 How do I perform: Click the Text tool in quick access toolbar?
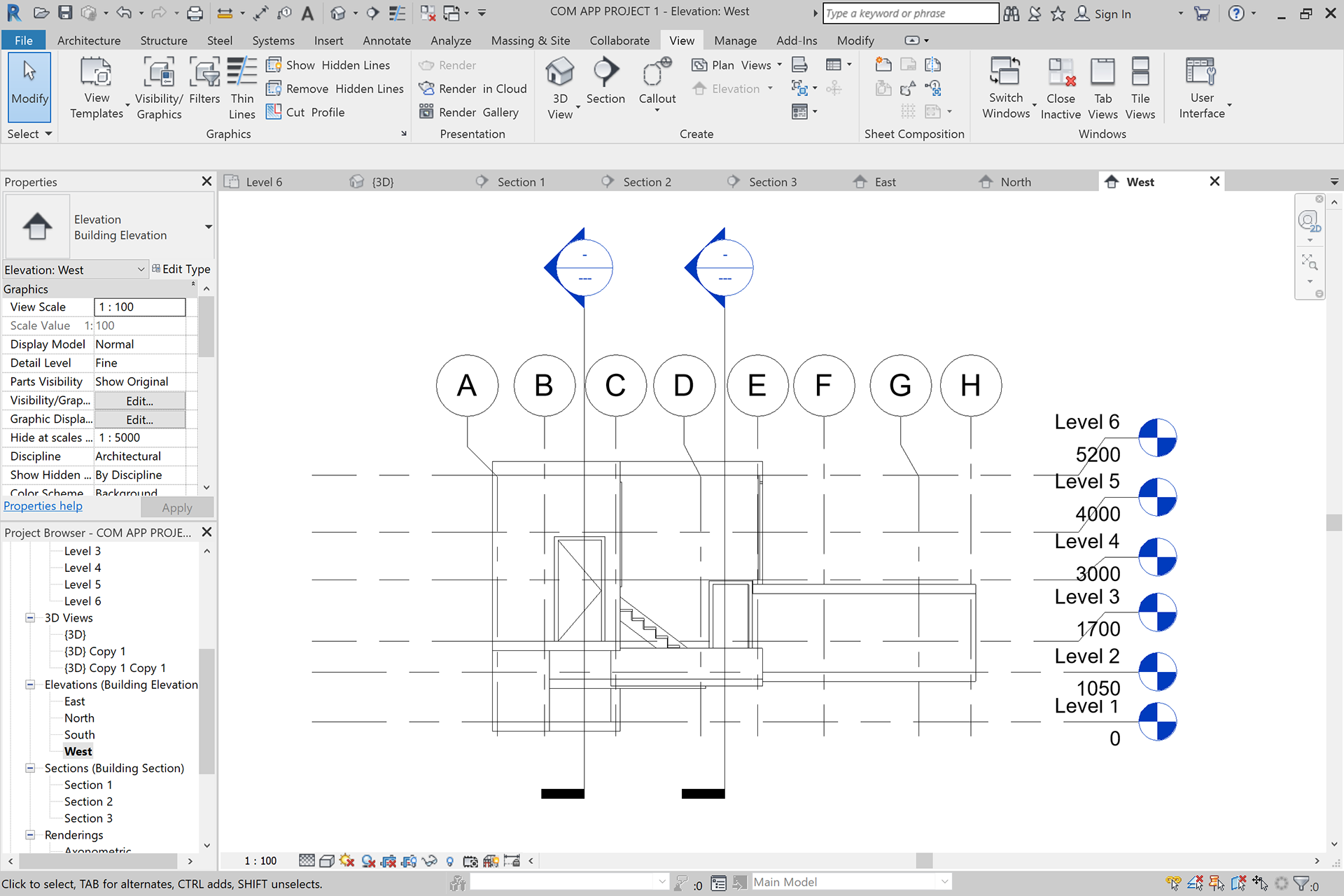307,13
